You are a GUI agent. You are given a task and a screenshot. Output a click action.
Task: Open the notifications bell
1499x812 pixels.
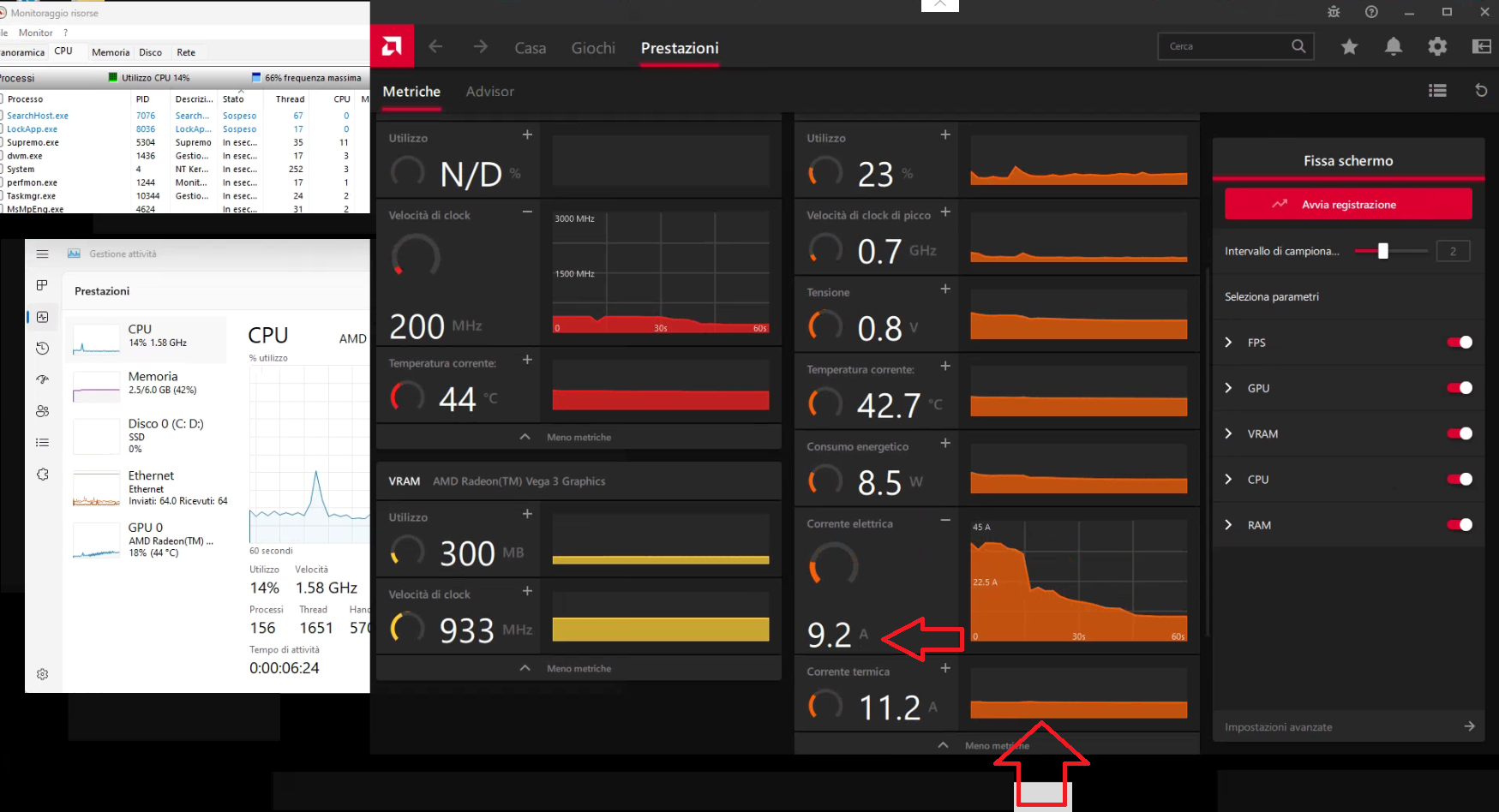click(1394, 47)
